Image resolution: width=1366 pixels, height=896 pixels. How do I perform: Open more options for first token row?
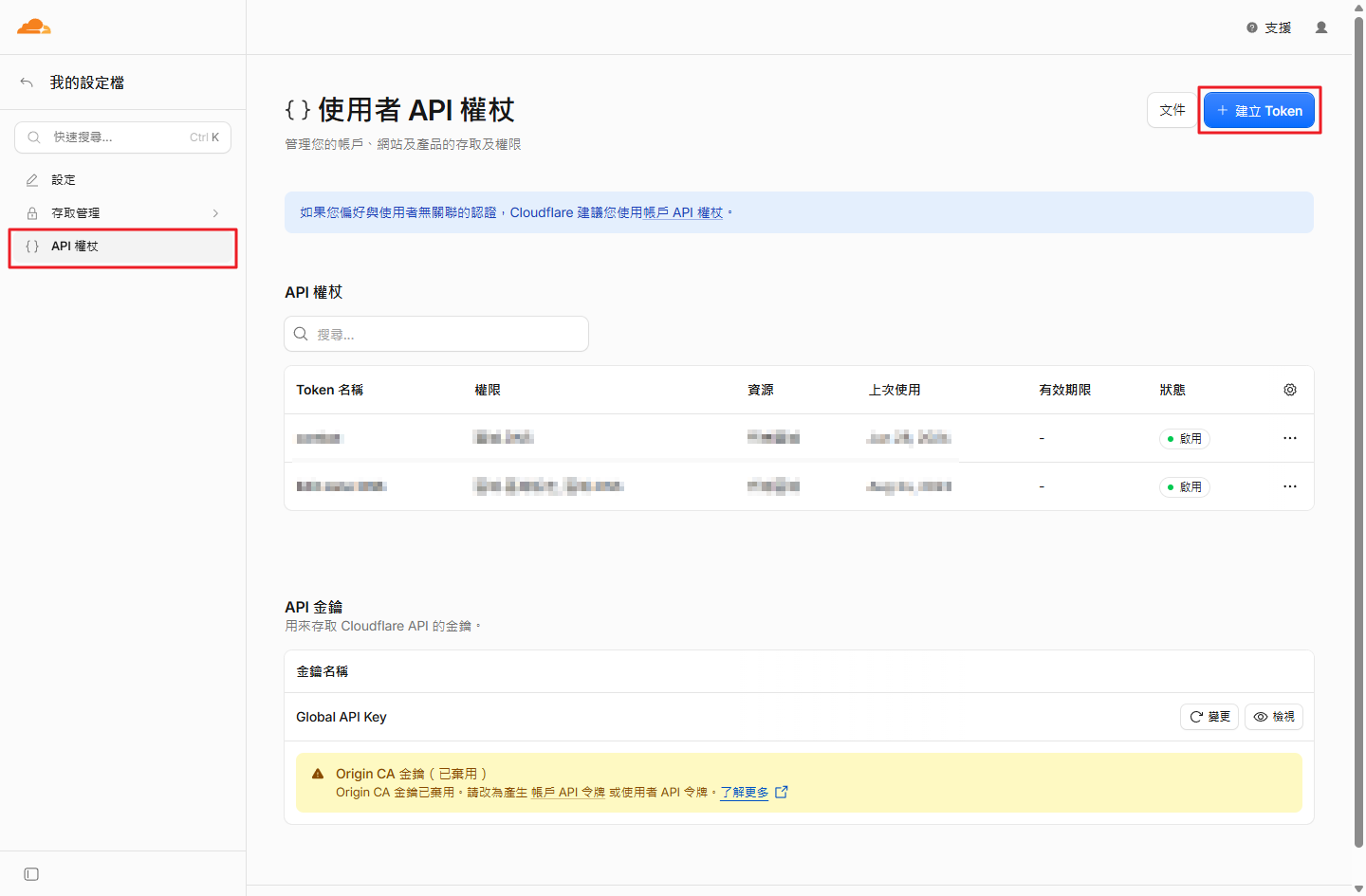tap(1290, 438)
